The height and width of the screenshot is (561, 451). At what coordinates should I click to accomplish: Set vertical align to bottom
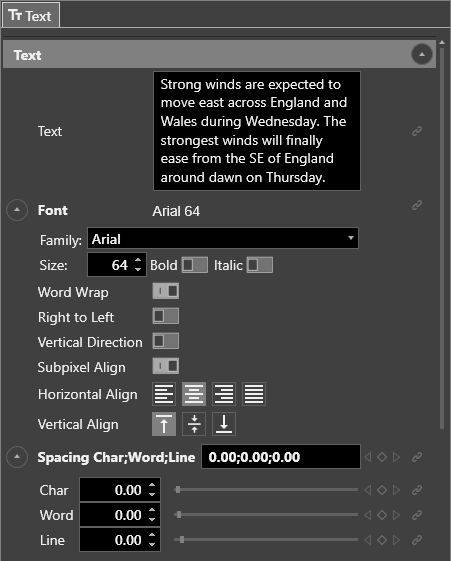click(x=224, y=424)
